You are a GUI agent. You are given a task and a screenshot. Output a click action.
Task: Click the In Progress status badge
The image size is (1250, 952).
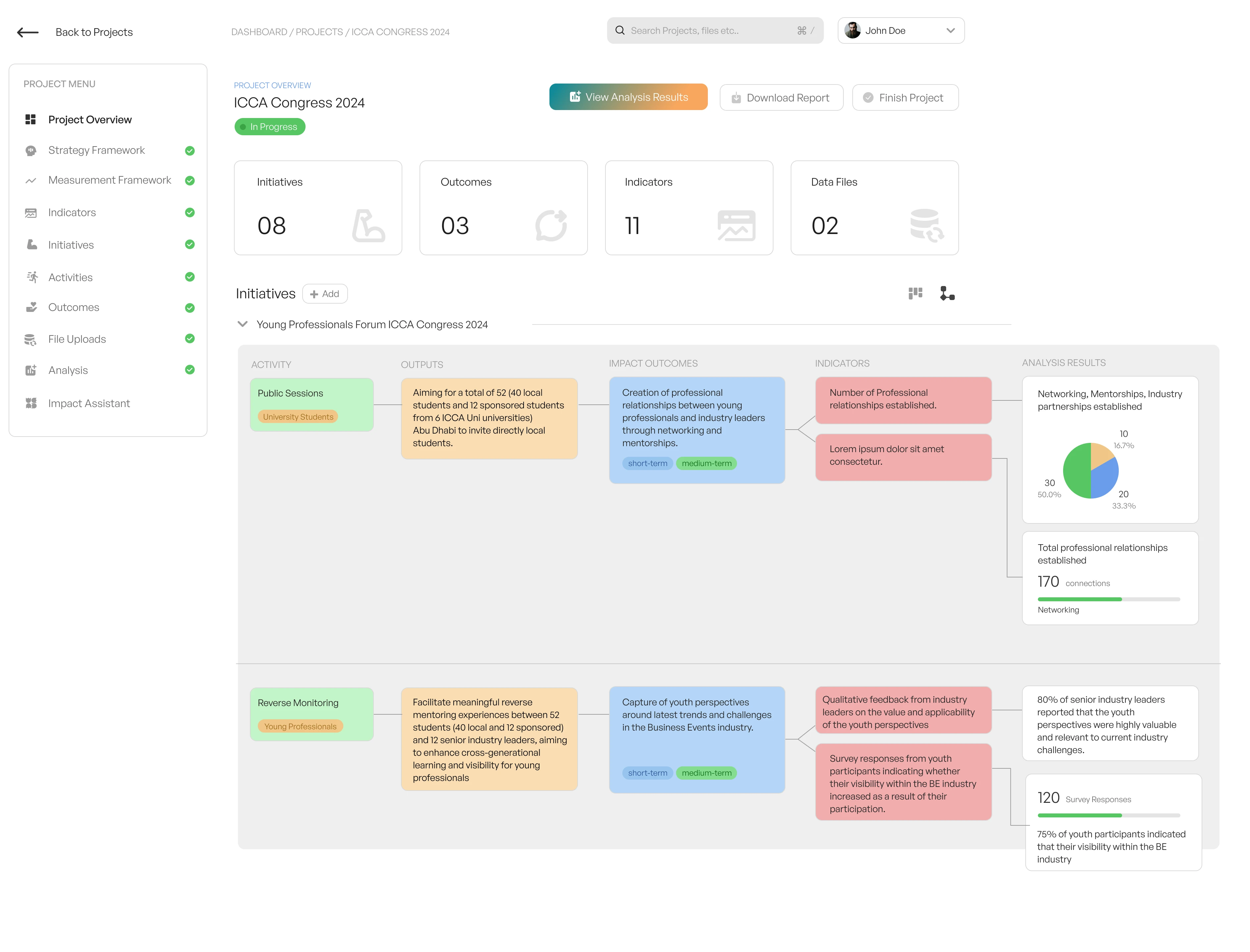pos(270,127)
